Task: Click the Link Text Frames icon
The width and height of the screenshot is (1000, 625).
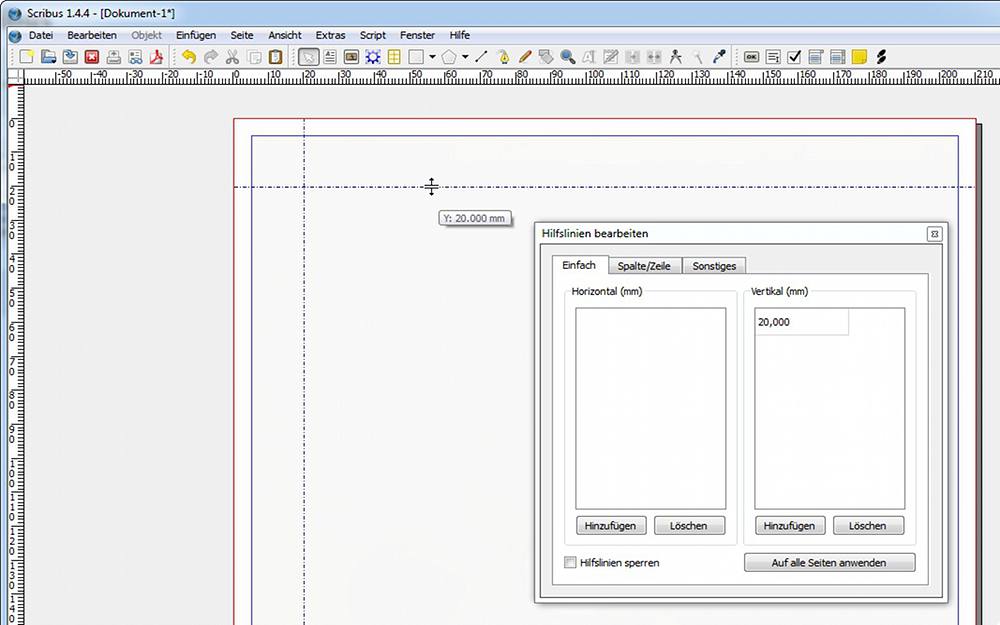Action: click(632, 57)
